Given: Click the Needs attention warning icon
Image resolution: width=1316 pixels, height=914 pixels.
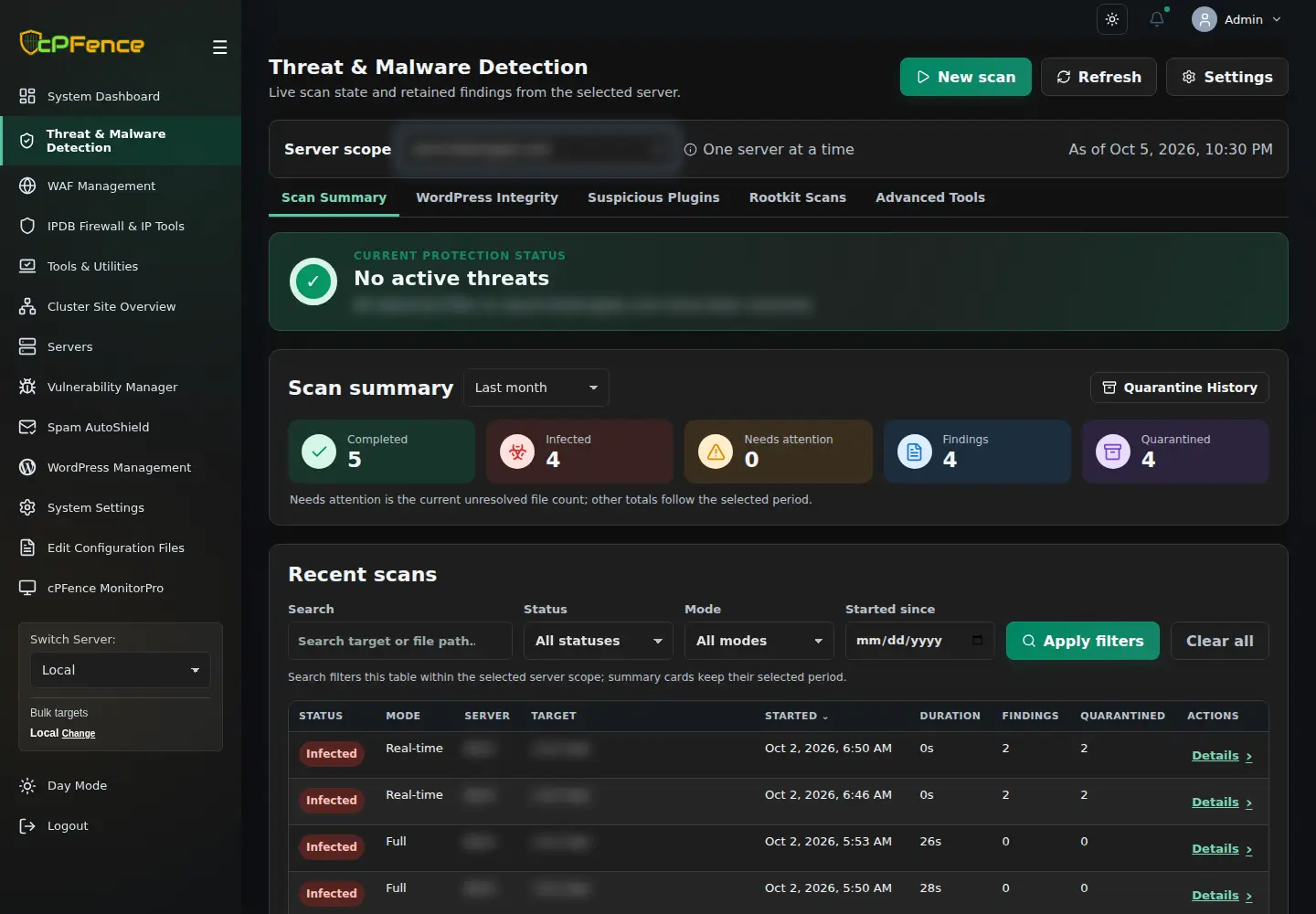Looking at the screenshot, I should [716, 452].
